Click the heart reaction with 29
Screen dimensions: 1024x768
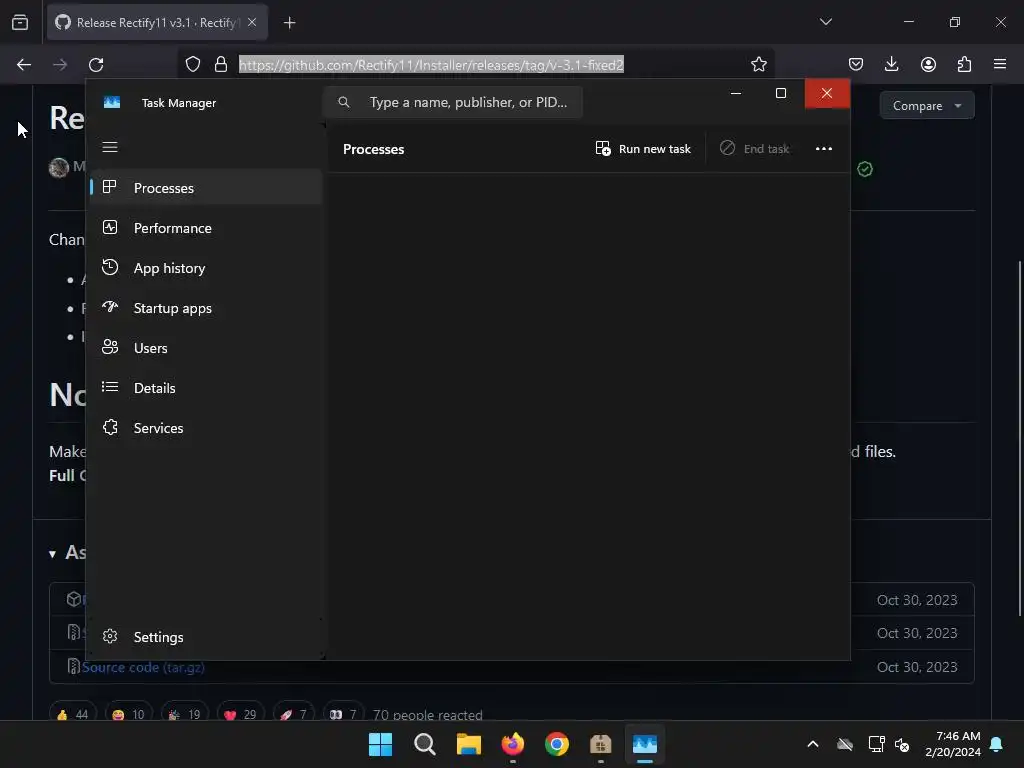pyautogui.click(x=240, y=714)
